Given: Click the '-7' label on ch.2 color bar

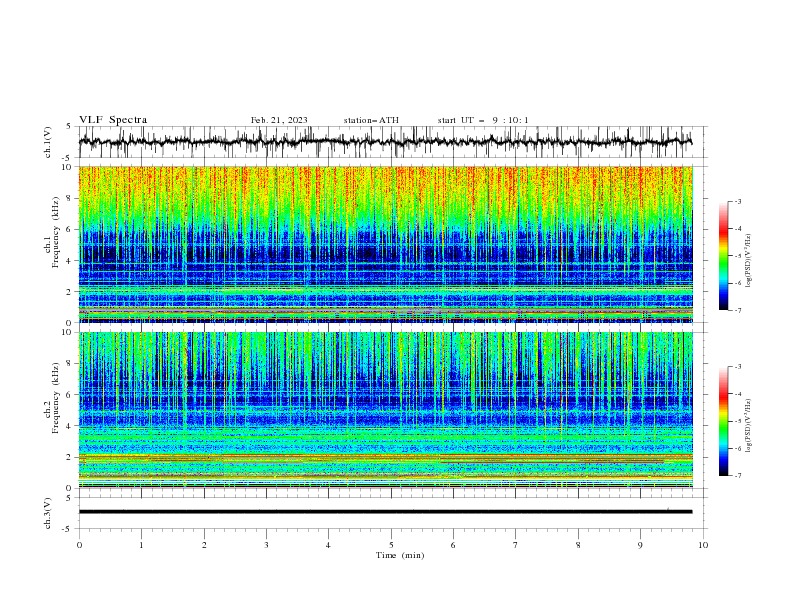Looking at the screenshot, I should tap(737, 476).
